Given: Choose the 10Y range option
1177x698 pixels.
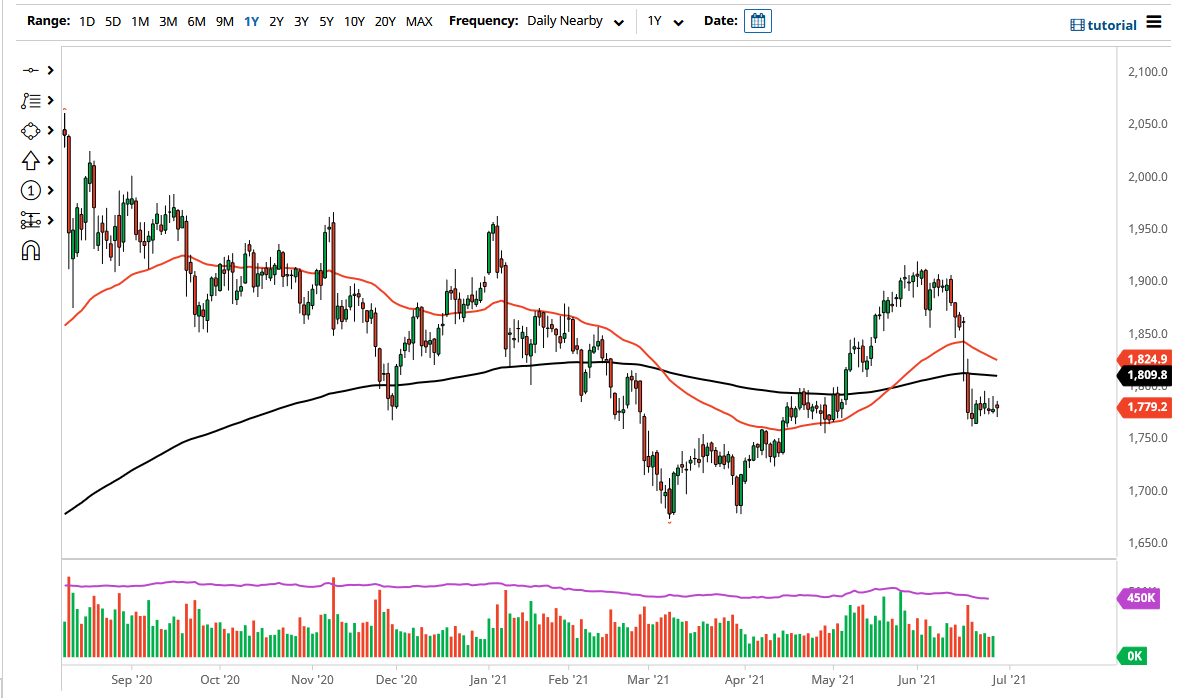Looking at the screenshot, I should pyautogui.click(x=354, y=22).
